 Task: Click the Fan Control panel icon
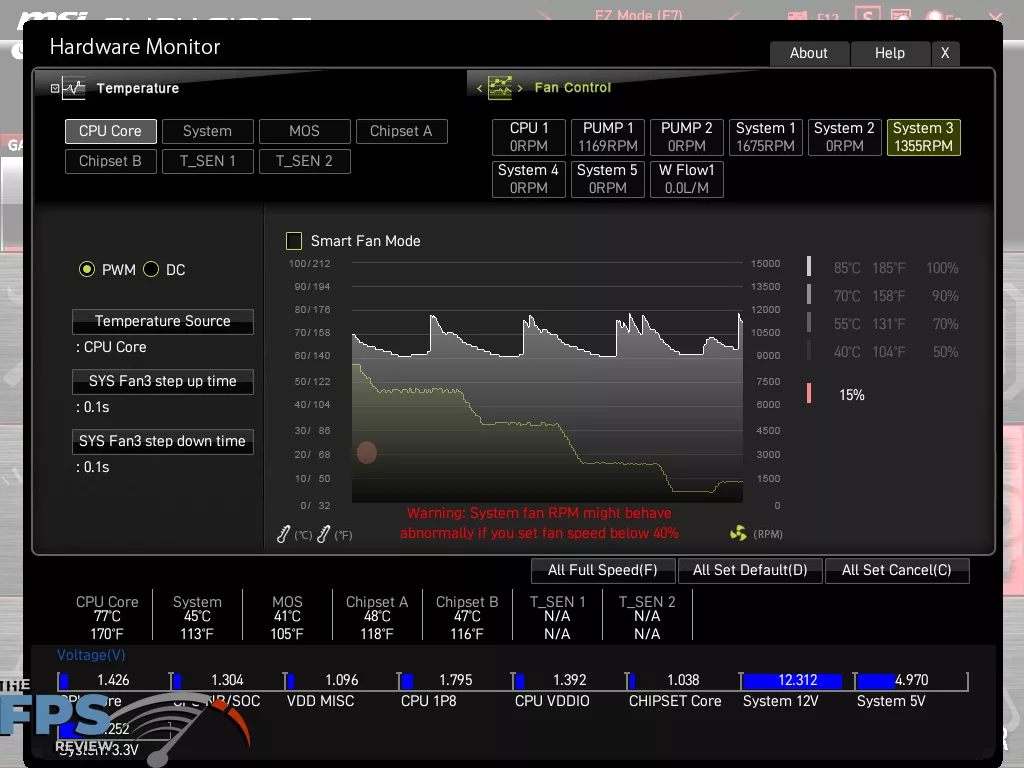point(500,88)
